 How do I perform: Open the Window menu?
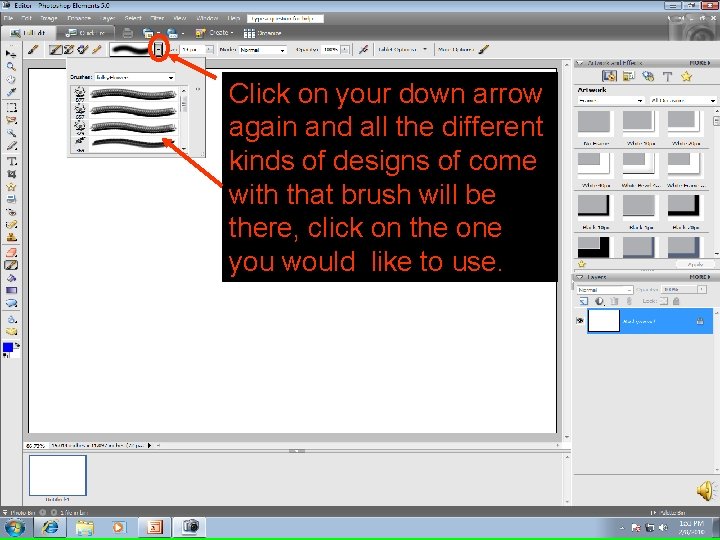tap(207, 18)
